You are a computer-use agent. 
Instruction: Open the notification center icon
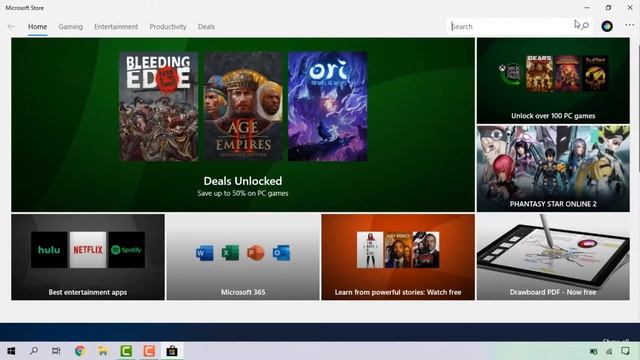(625, 351)
